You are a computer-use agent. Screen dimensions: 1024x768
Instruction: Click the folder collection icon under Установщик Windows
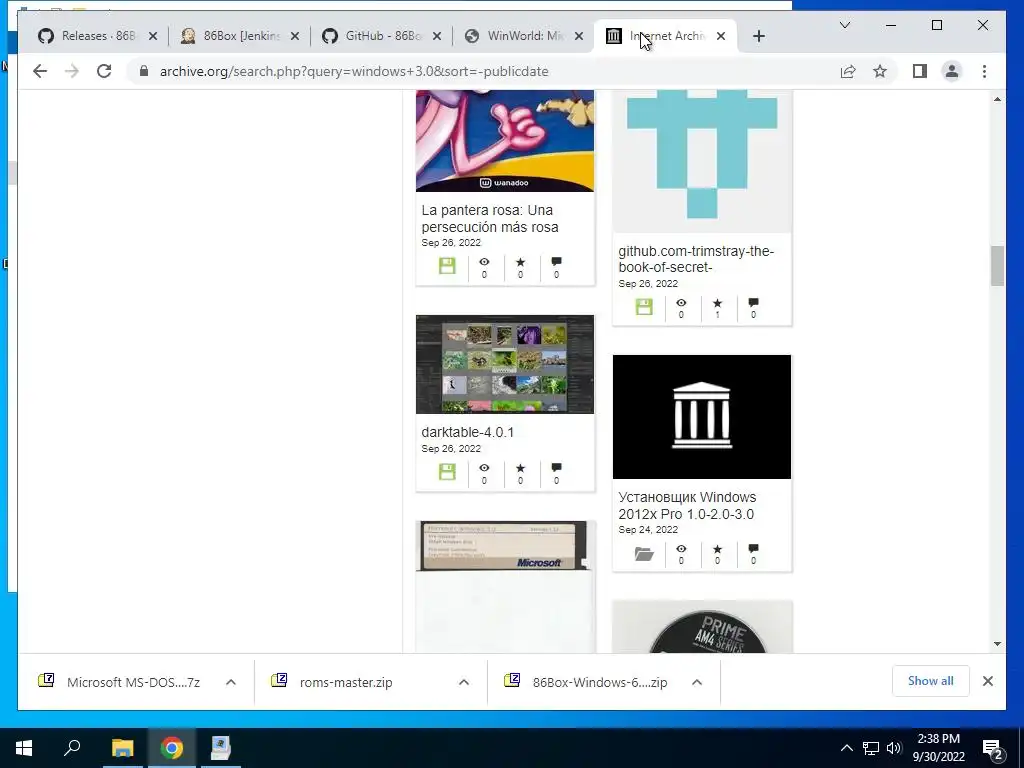(644, 554)
